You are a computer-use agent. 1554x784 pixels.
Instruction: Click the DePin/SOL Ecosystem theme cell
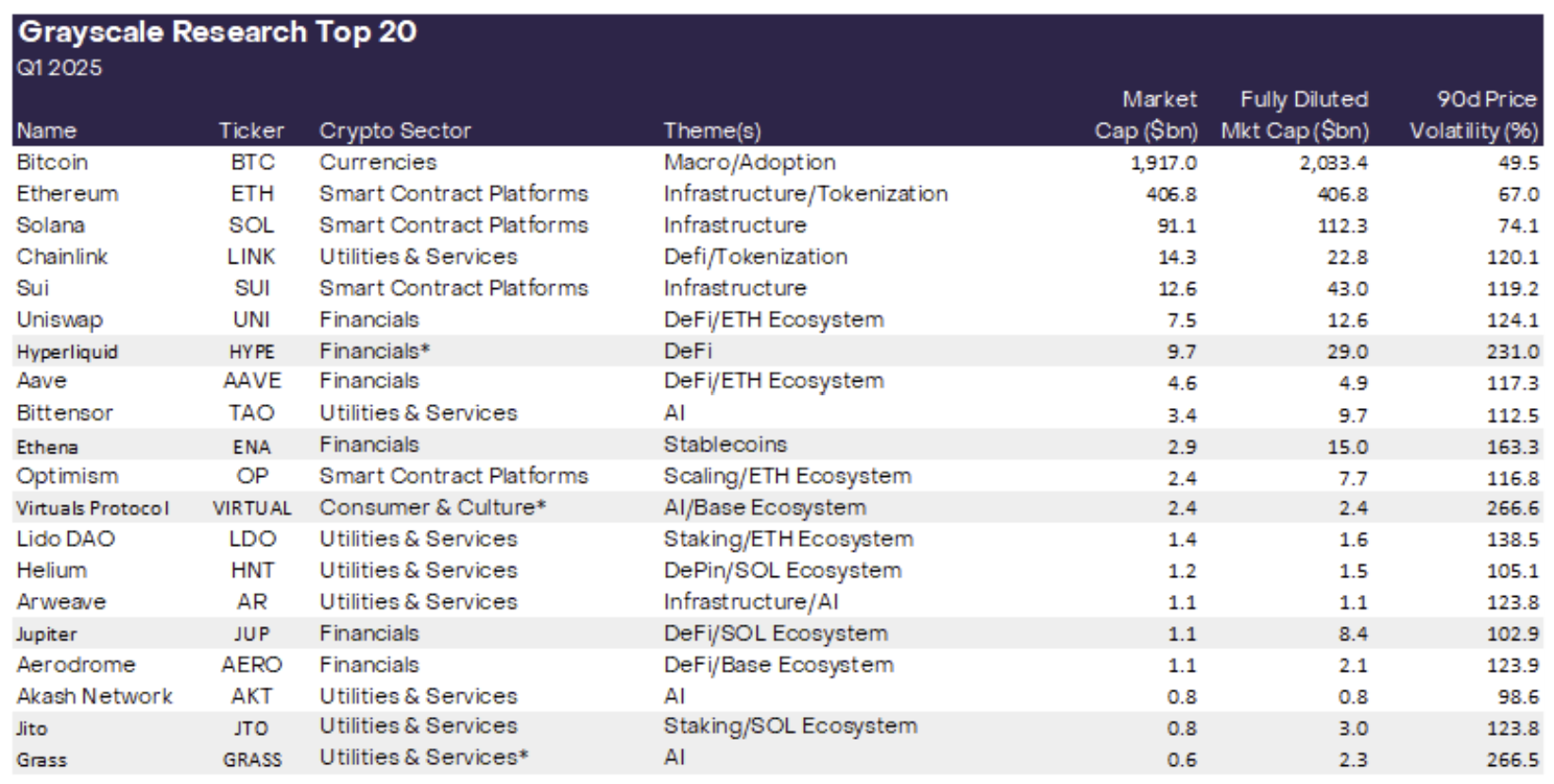(782, 571)
